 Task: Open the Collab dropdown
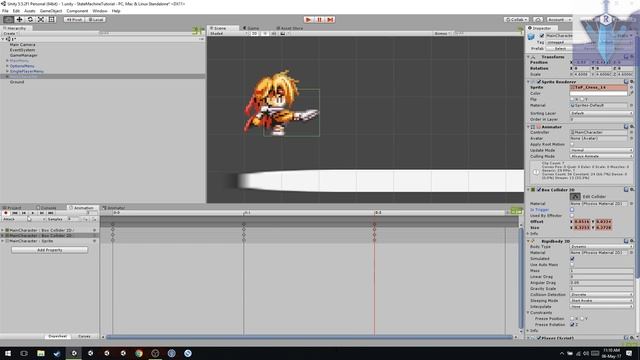(x=516, y=19)
